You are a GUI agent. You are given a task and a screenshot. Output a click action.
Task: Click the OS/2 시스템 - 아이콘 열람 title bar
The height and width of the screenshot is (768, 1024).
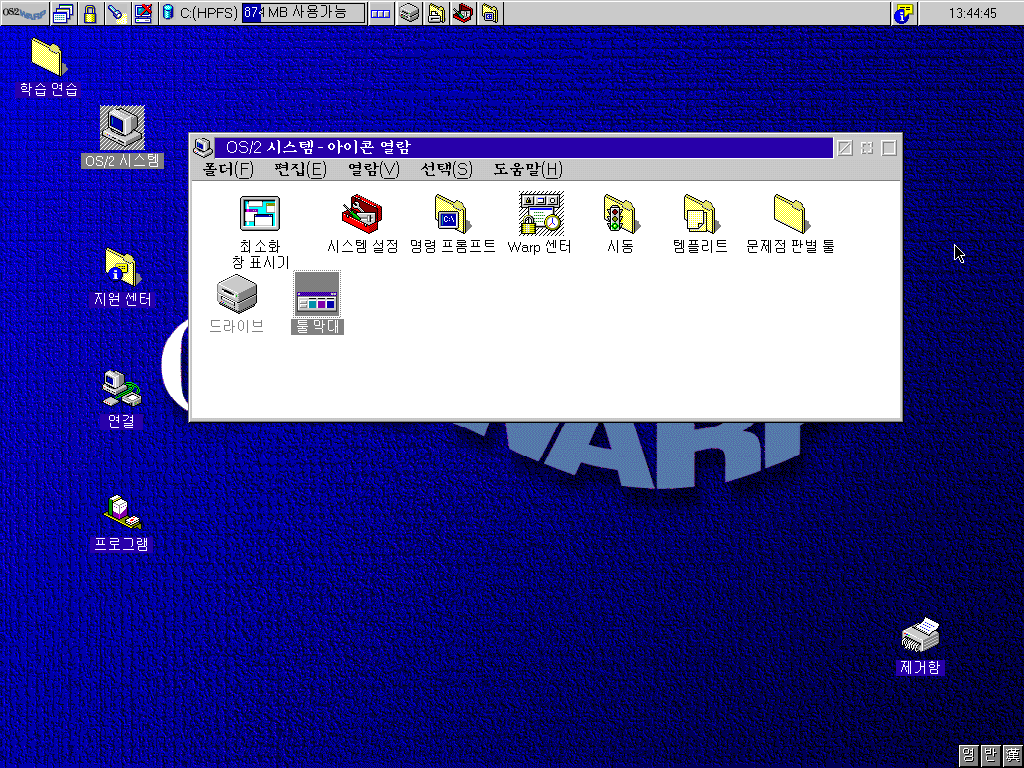(524, 148)
